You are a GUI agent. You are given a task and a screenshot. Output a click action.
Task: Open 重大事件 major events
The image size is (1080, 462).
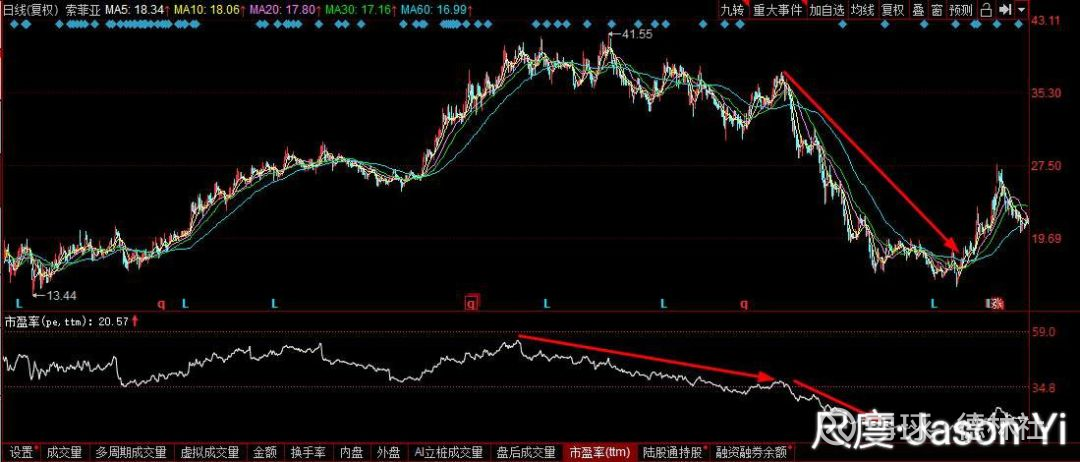coord(777,10)
